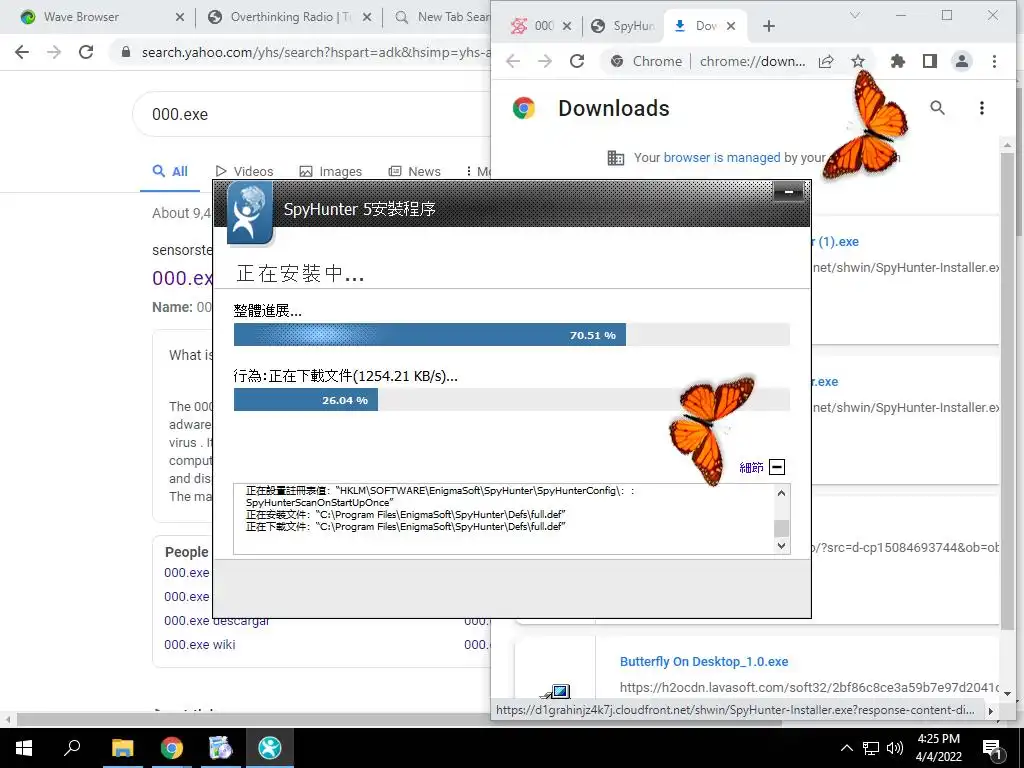The height and width of the screenshot is (768, 1024).
Task: Close the Downloads tab in Chrome
Action: tap(731, 26)
